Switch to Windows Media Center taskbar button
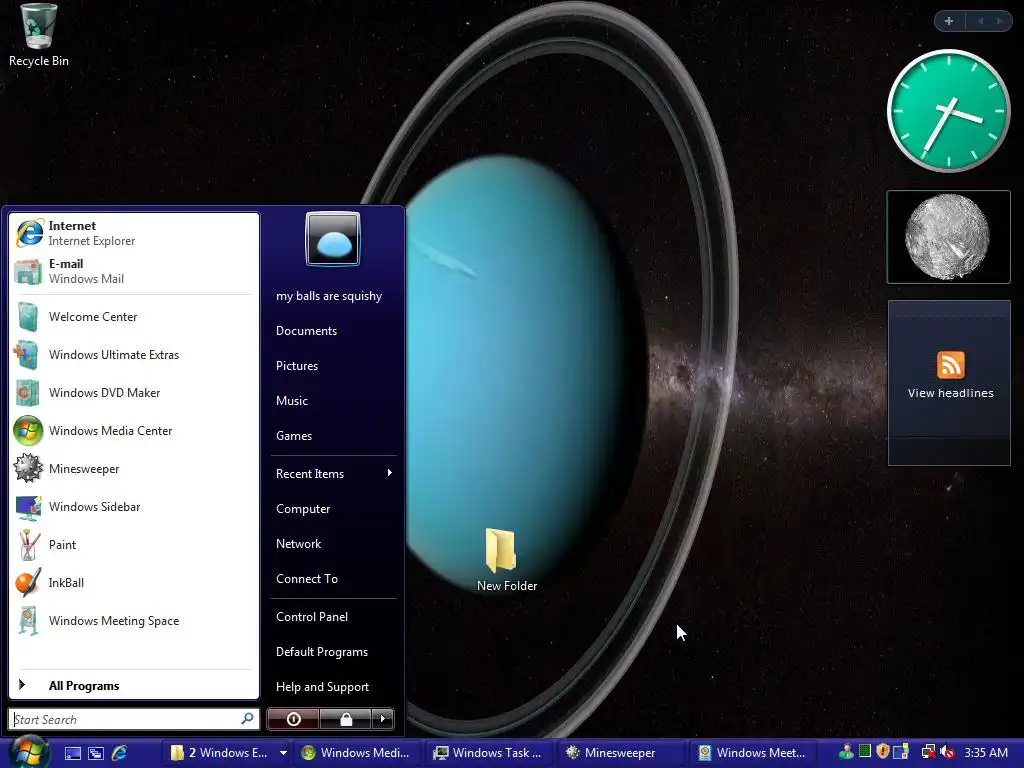 (356, 753)
